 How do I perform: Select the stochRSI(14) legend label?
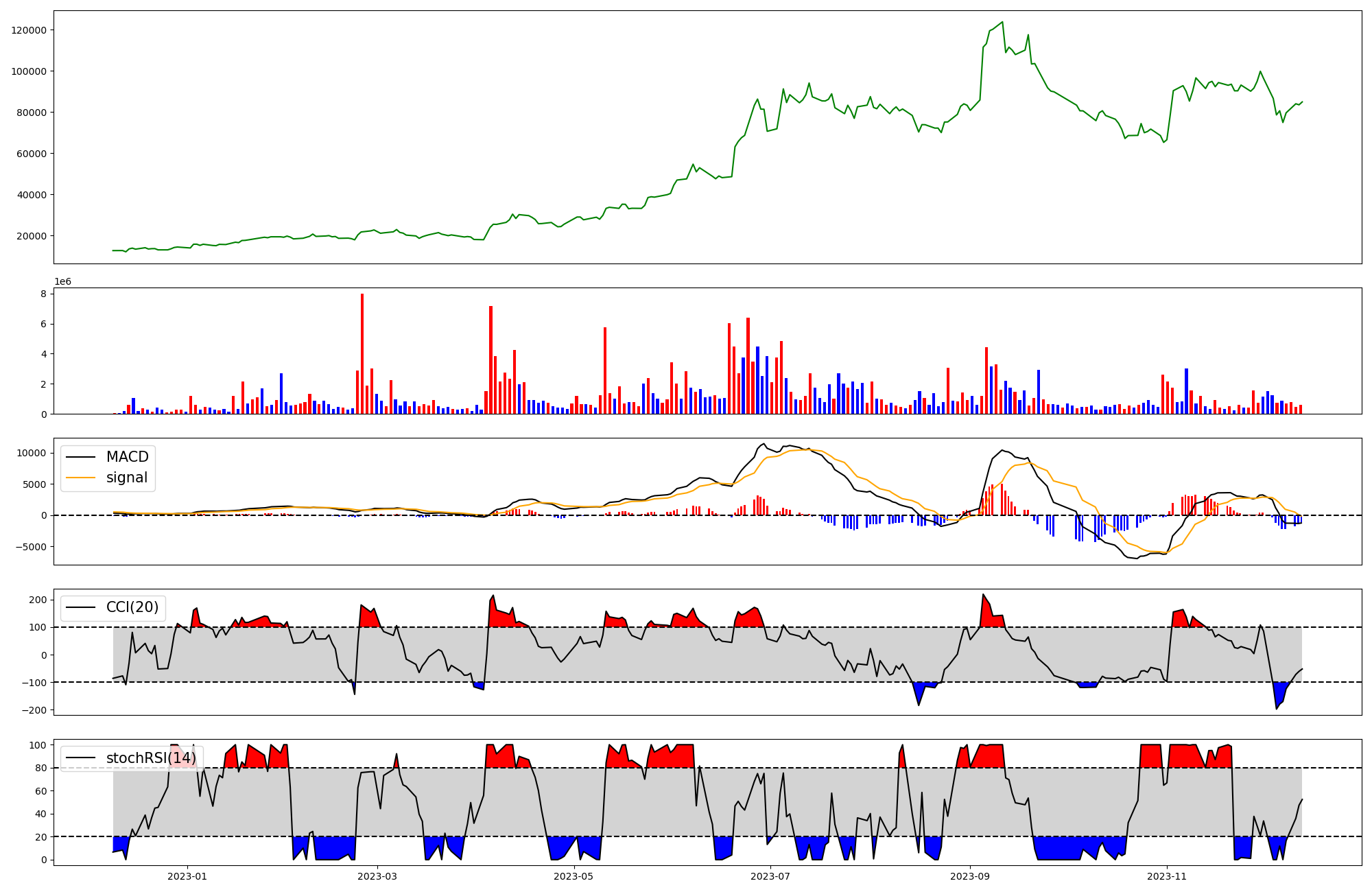pos(151,758)
